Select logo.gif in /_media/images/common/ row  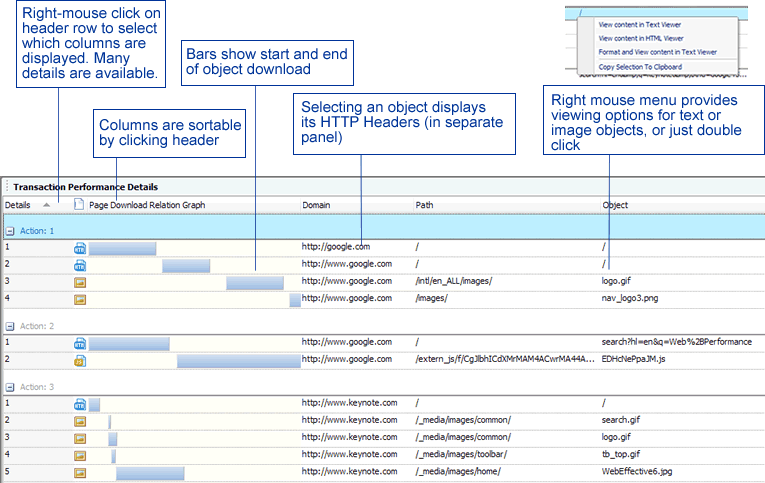(x=616, y=437)
